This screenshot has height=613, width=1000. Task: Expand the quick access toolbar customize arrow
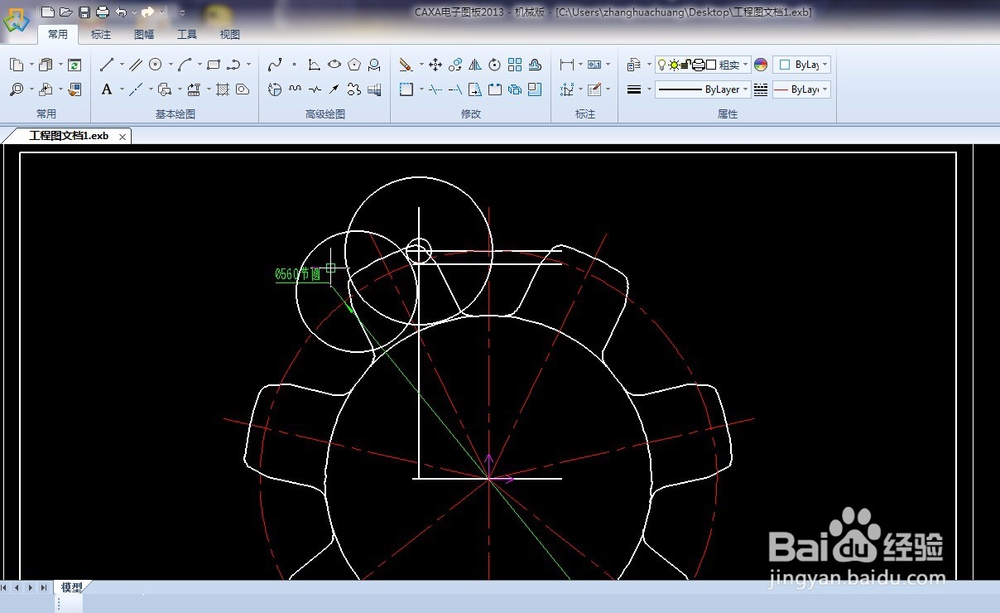point(182,12)
